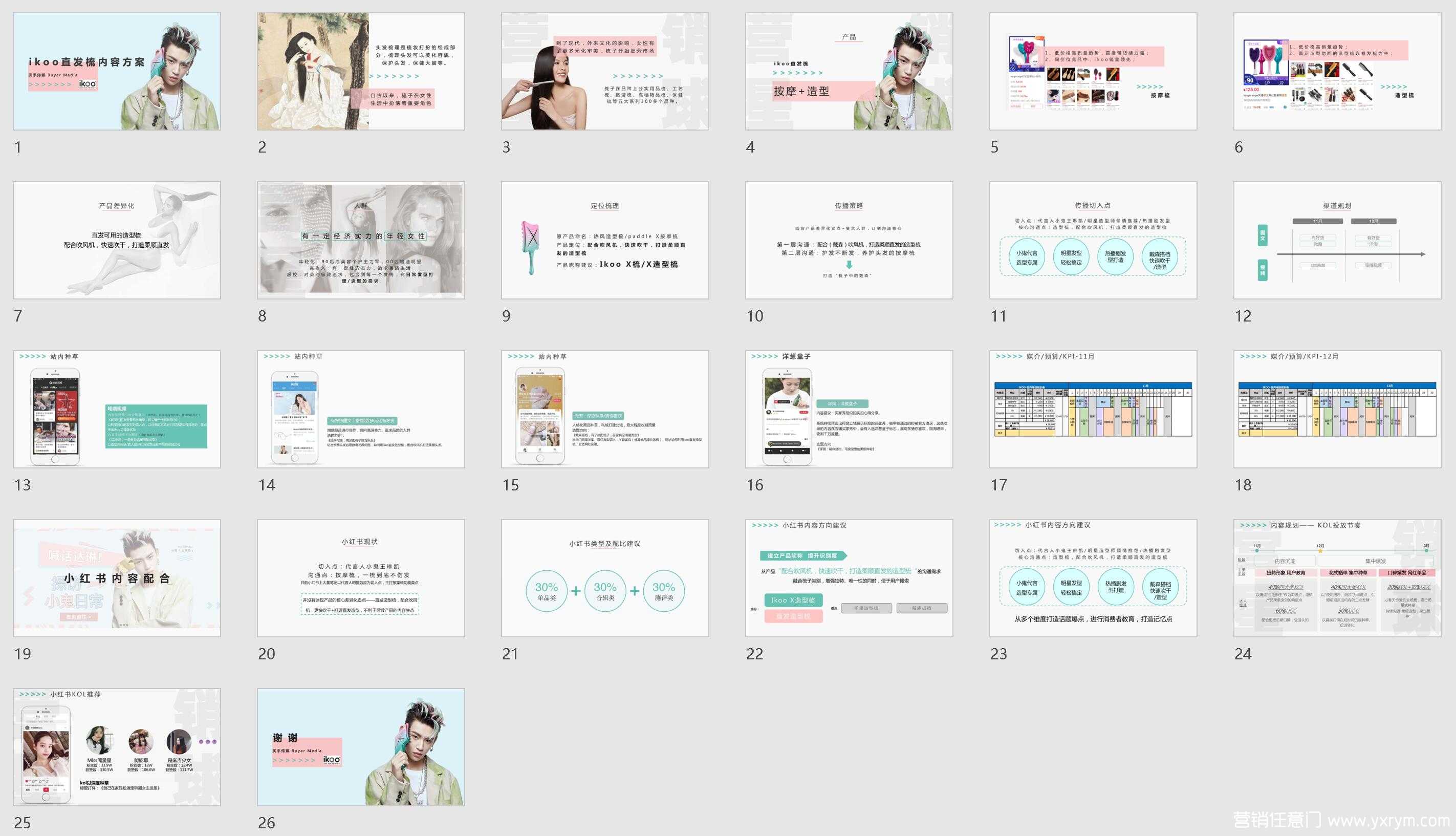The height and width of the screenshot is (836, 1456).
Task: Select slide 17 媒介/预算/KPI-11月
Action: pyautogui.click(x=1093, y=409)
